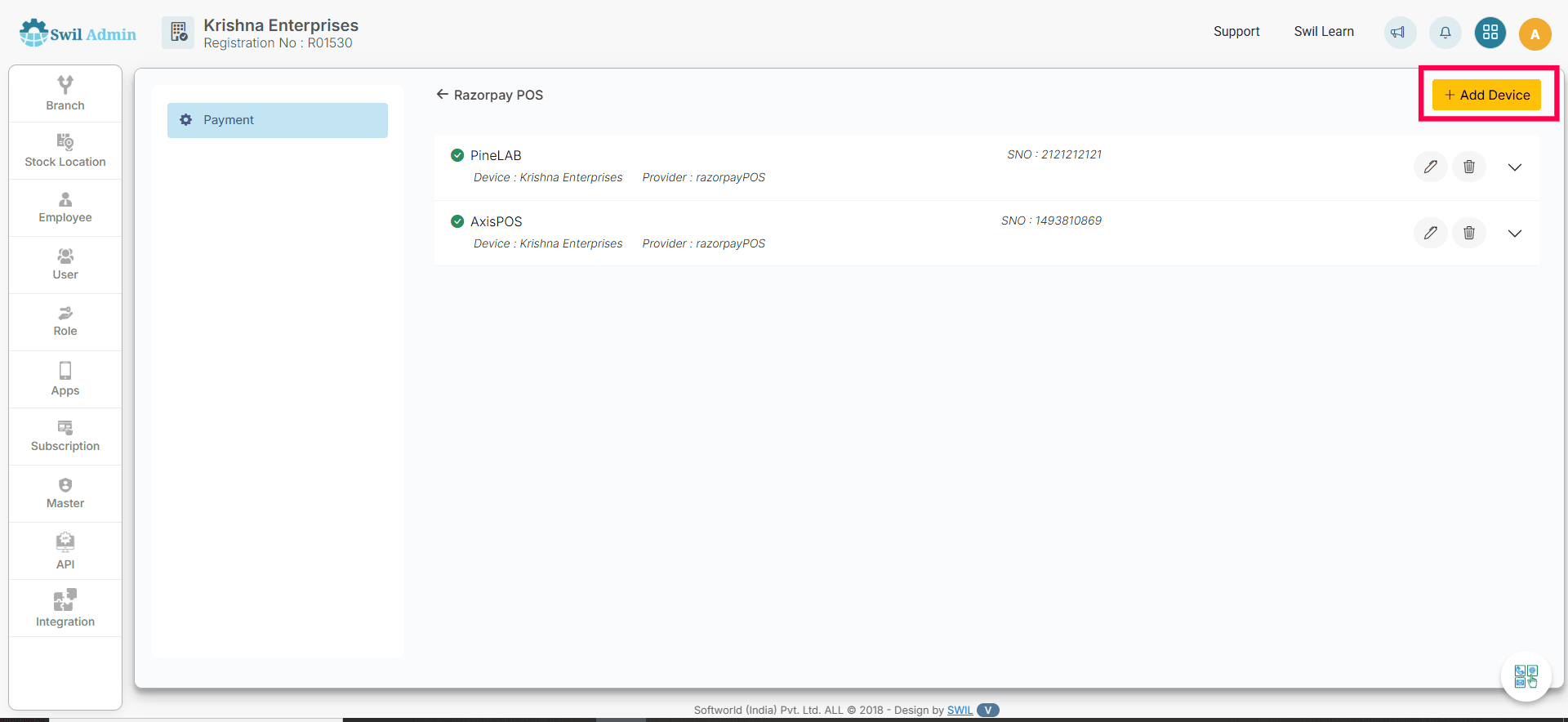This screenshot has height=722, width=1568.
Task: Open the Support link
Action: coord(1236,31)
